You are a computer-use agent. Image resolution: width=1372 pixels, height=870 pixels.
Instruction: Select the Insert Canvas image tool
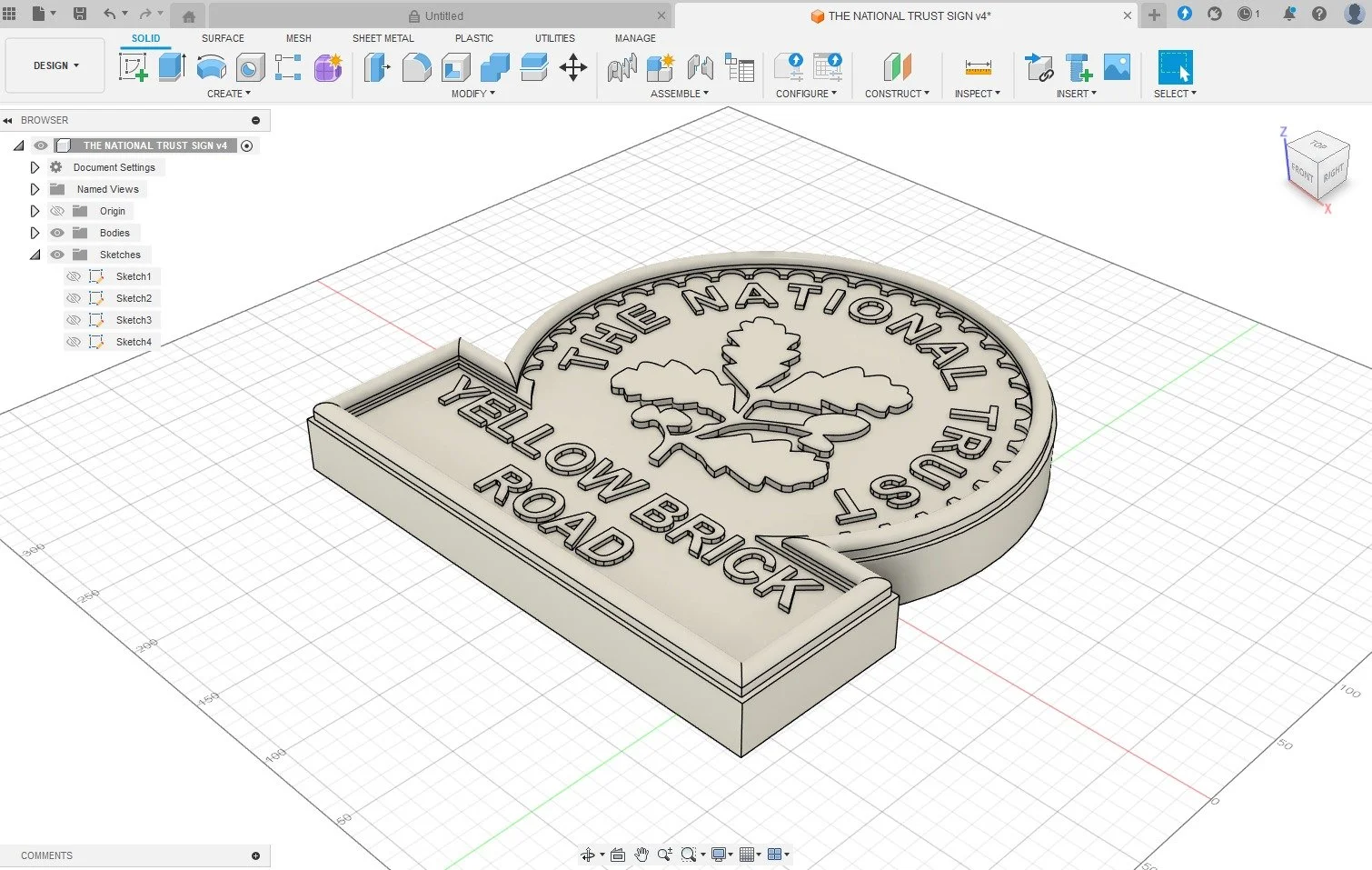pos(1117,67)
